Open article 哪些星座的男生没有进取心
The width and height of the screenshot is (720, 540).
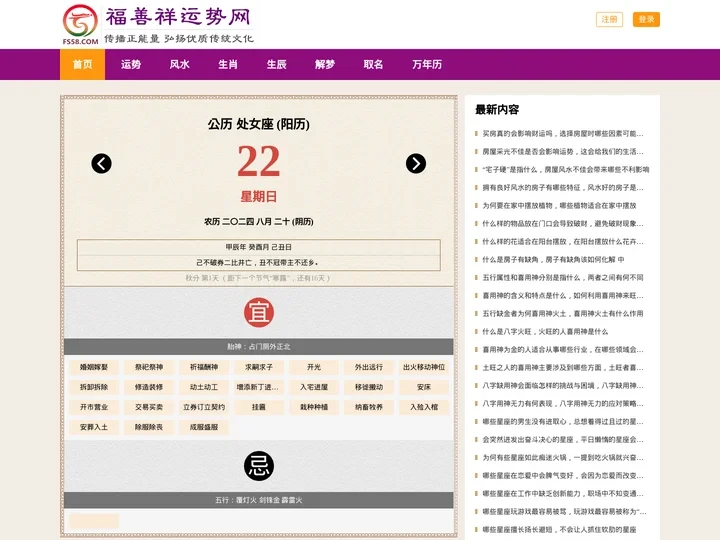coord(563,422)
